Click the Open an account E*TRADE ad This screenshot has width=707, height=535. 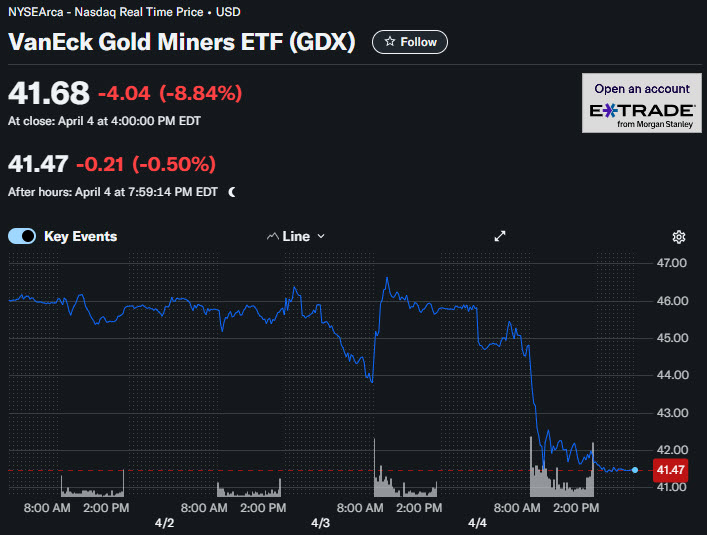pos(641,102)
